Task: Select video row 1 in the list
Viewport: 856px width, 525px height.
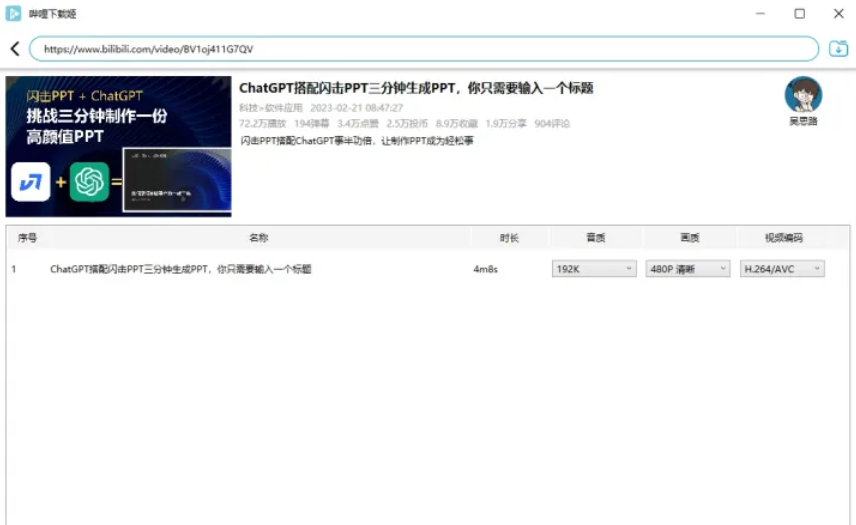Action: pos(428,269)
